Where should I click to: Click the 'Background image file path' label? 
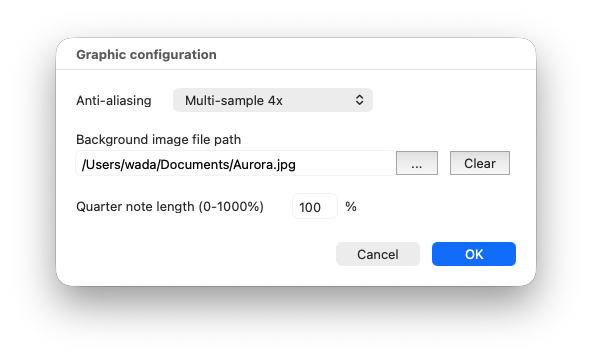click(x=158, y=139)
